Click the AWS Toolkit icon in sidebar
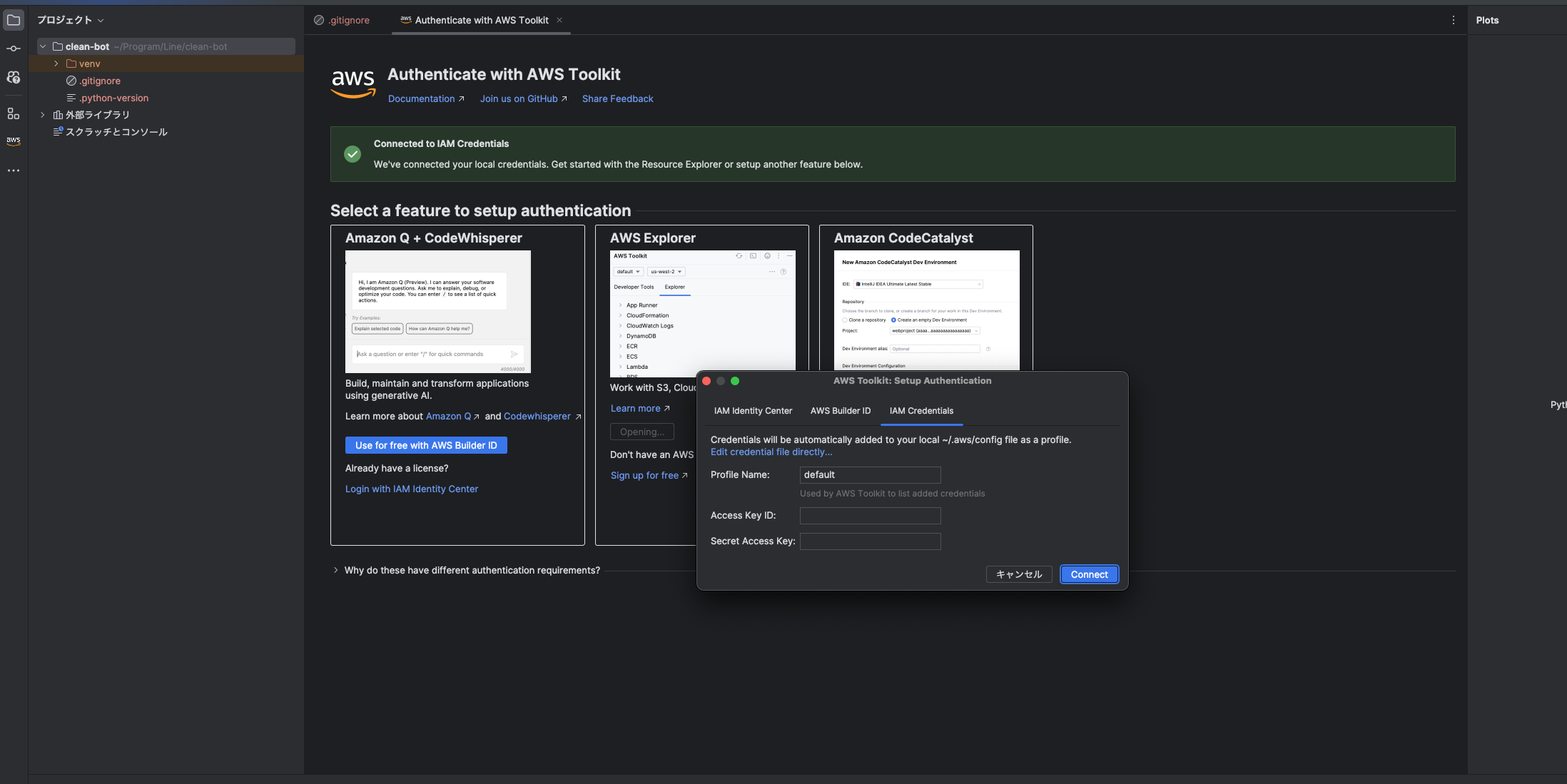1567x784 pixels. click(x=13, y=140)
